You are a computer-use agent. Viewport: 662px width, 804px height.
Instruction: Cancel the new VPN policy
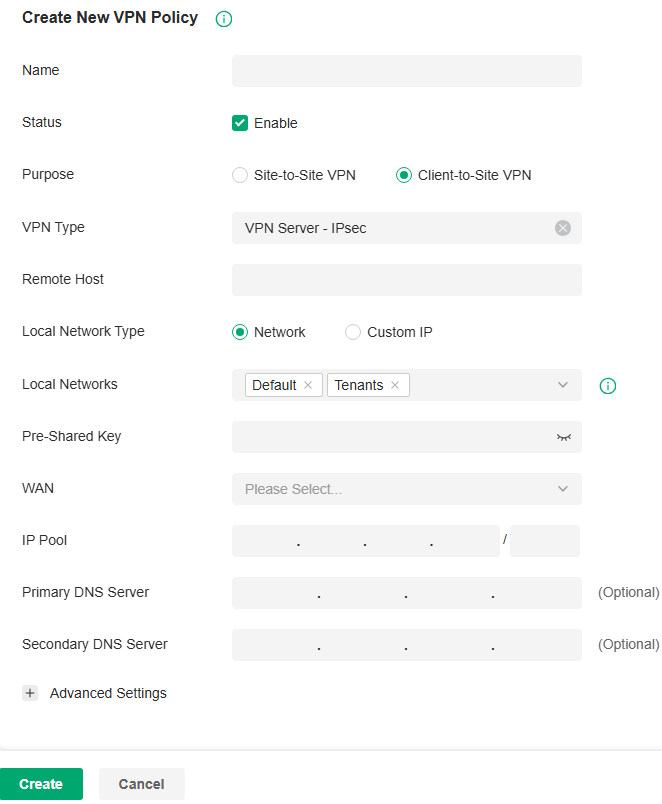[x=141, y=784]
